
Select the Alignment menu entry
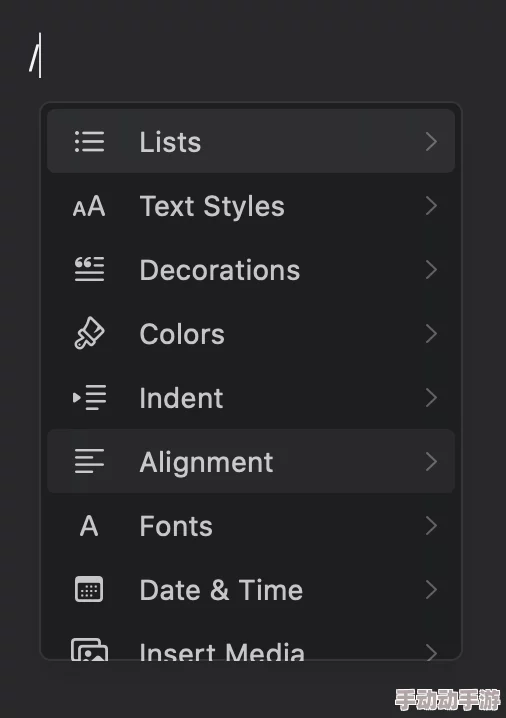(x=251, y=461)
